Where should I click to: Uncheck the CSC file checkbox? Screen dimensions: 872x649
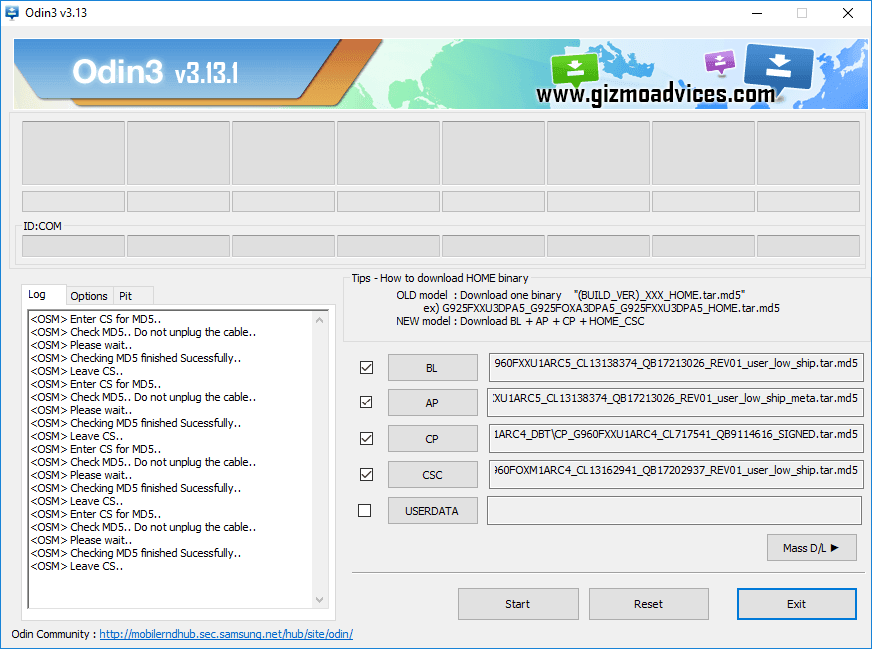(366, 474)
